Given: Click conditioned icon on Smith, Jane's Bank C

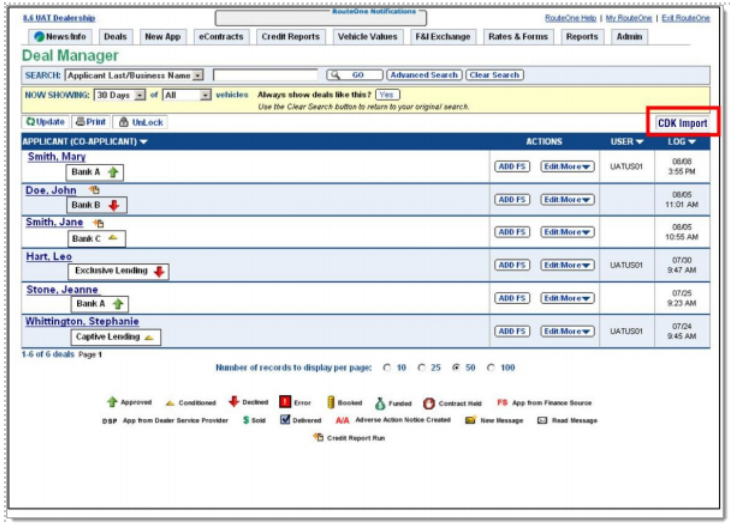Looking at the screenshot, I should pos(113,238).
